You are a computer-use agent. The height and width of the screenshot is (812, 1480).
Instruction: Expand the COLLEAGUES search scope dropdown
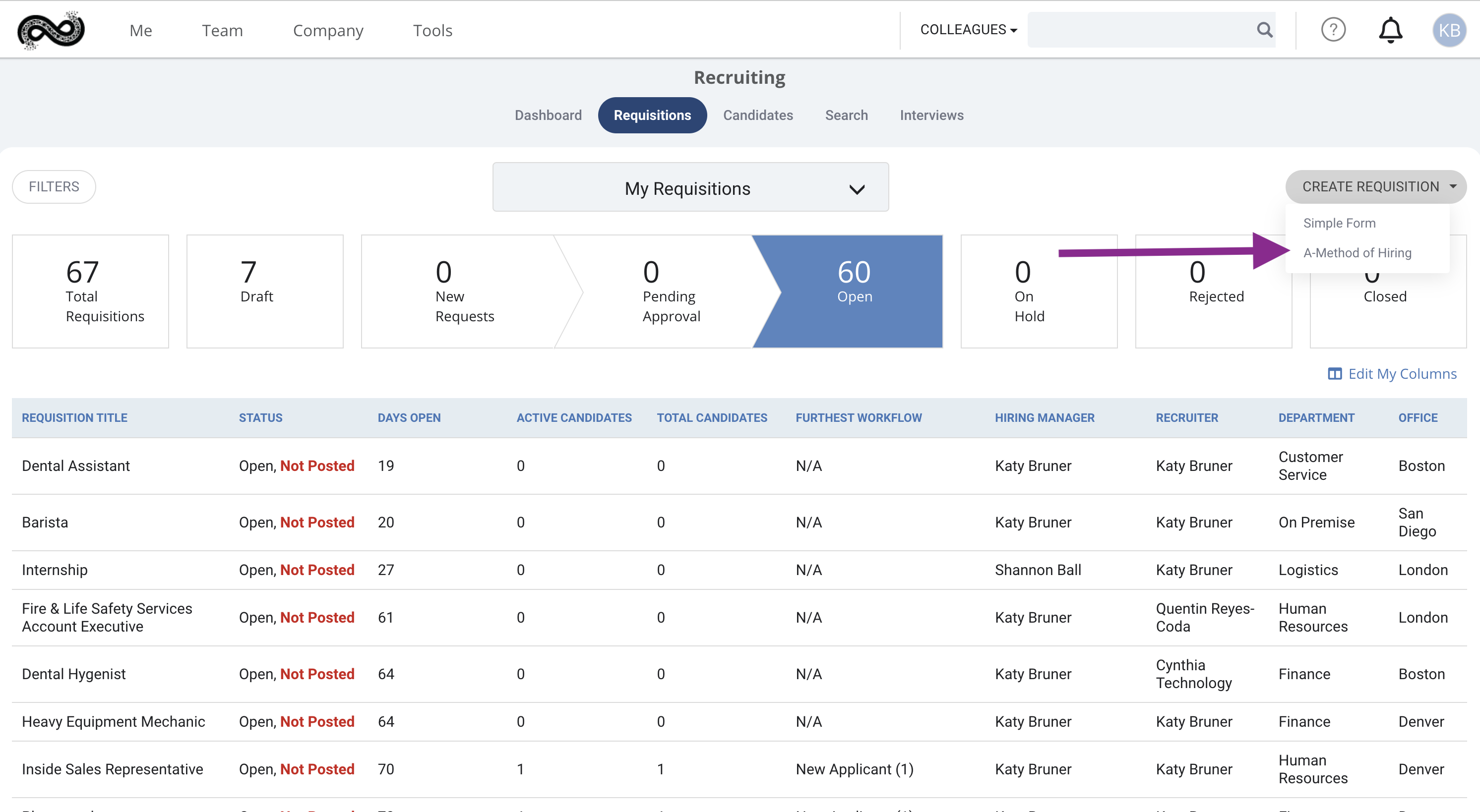click(969, 30)
